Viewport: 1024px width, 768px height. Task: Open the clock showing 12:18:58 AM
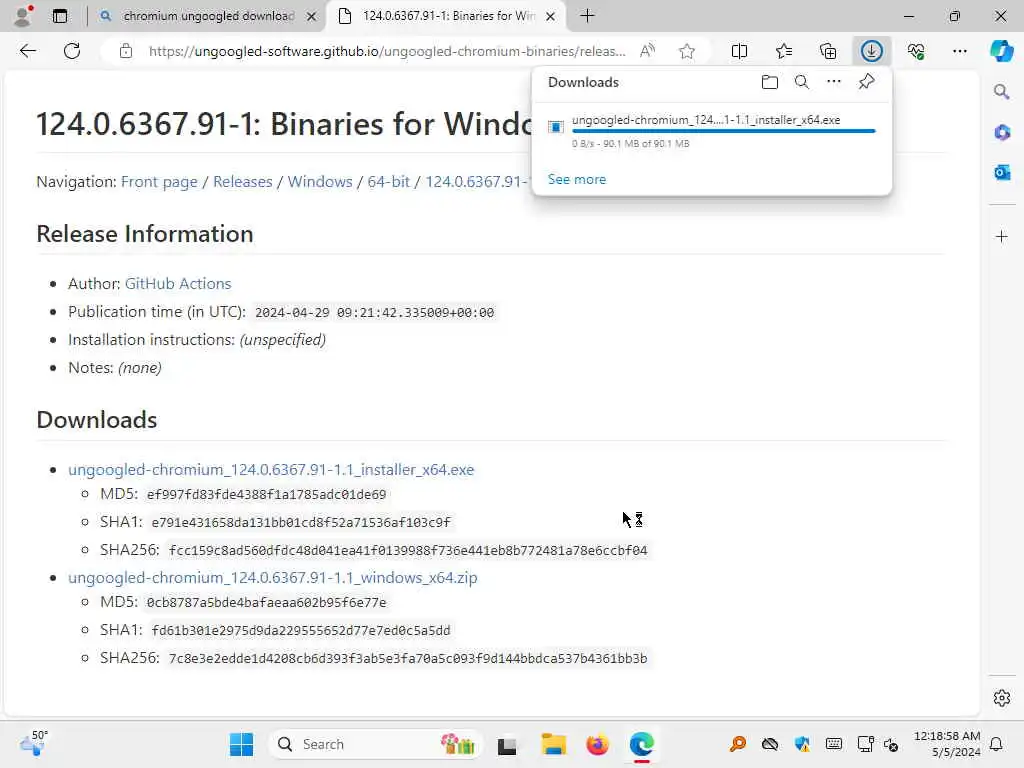pos(947,744)
